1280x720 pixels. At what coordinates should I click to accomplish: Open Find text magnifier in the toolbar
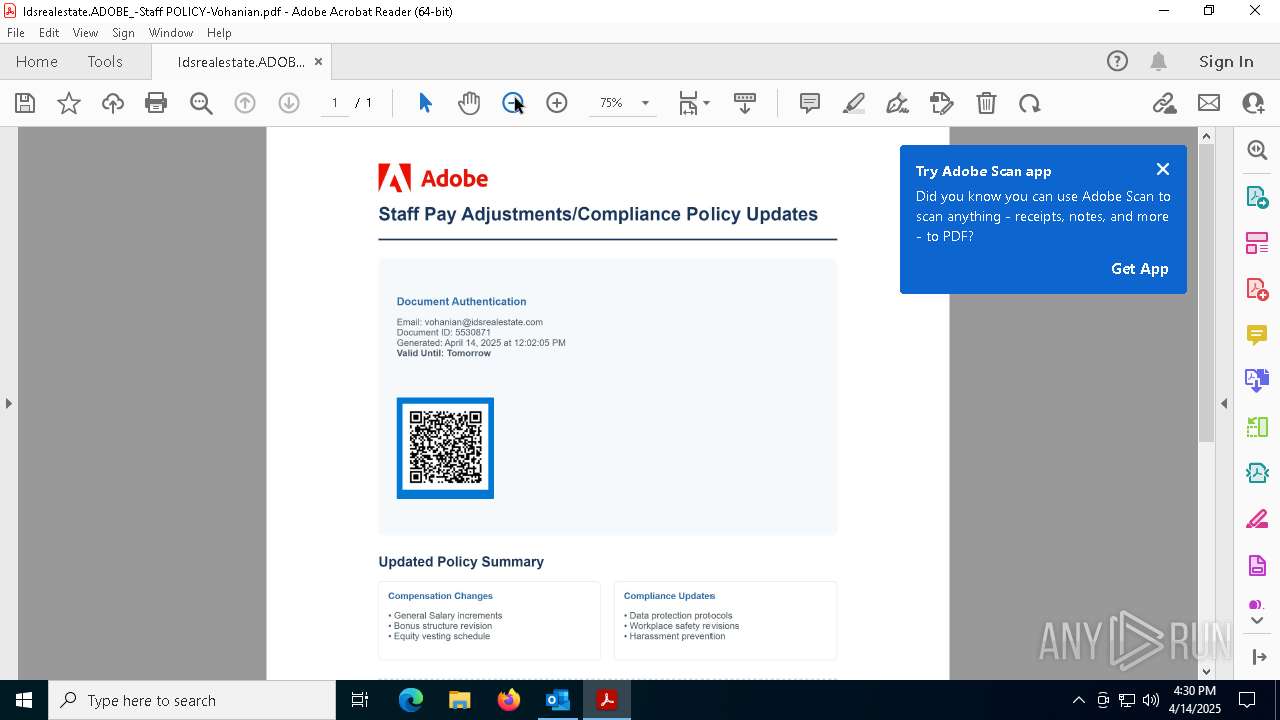(x=201, y=103)
